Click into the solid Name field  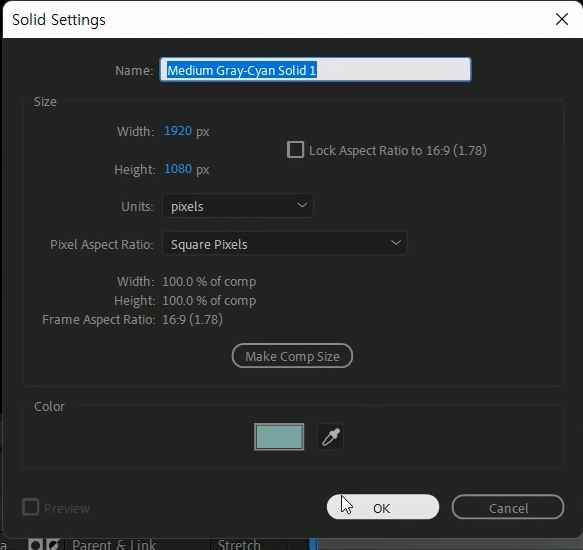point(316,70)
